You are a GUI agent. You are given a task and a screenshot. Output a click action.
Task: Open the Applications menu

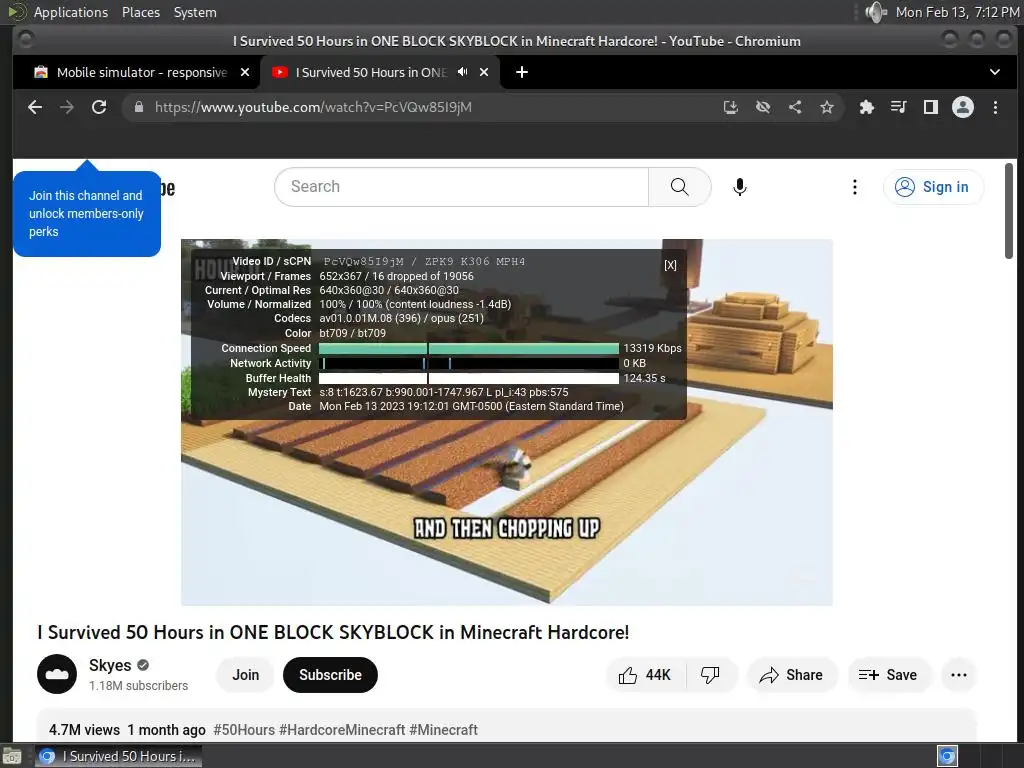point(71,12)
